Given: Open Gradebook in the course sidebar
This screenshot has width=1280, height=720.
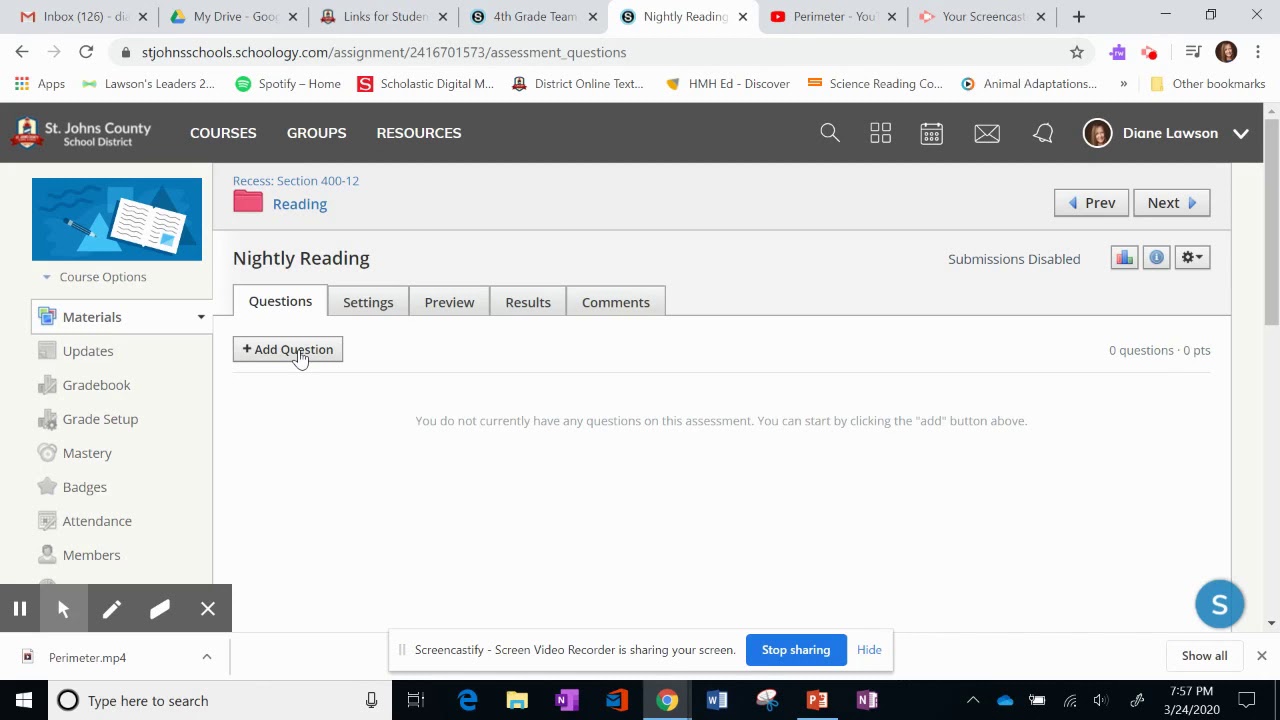Looking at the screenshot, I should pos(96,385).
